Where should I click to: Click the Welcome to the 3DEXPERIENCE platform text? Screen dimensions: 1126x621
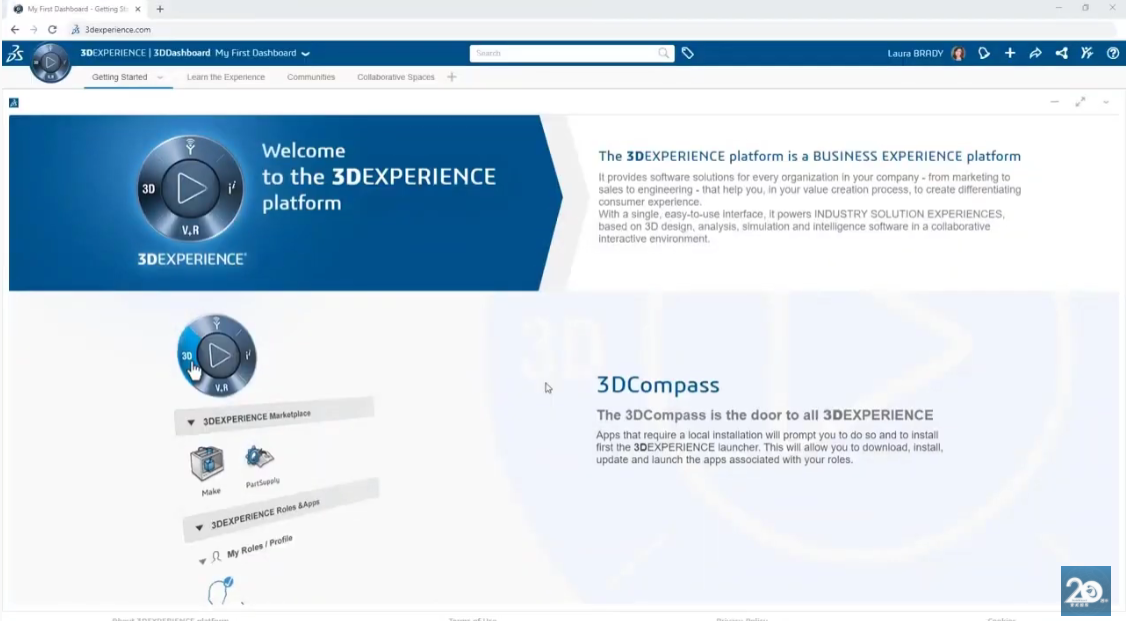(x=378, y=177)
